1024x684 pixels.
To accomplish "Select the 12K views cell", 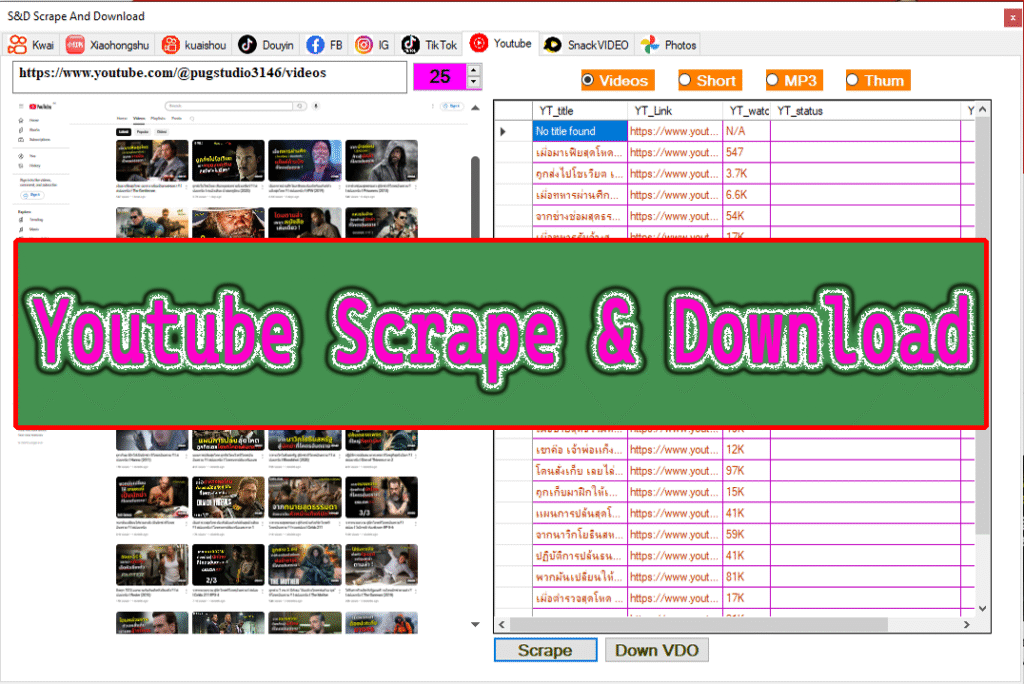I will pos(746,449).
